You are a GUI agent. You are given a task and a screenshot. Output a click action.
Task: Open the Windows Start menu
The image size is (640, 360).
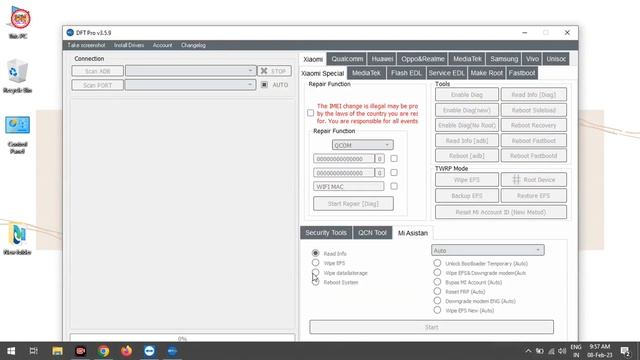[11, 351]
